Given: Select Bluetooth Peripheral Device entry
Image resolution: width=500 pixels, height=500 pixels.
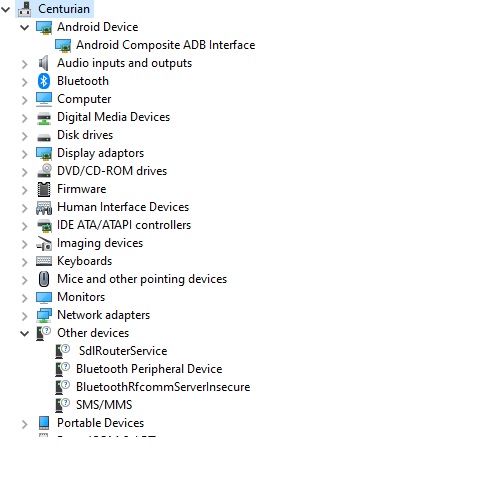Looking at the screenshot, I should click(149, 369).
